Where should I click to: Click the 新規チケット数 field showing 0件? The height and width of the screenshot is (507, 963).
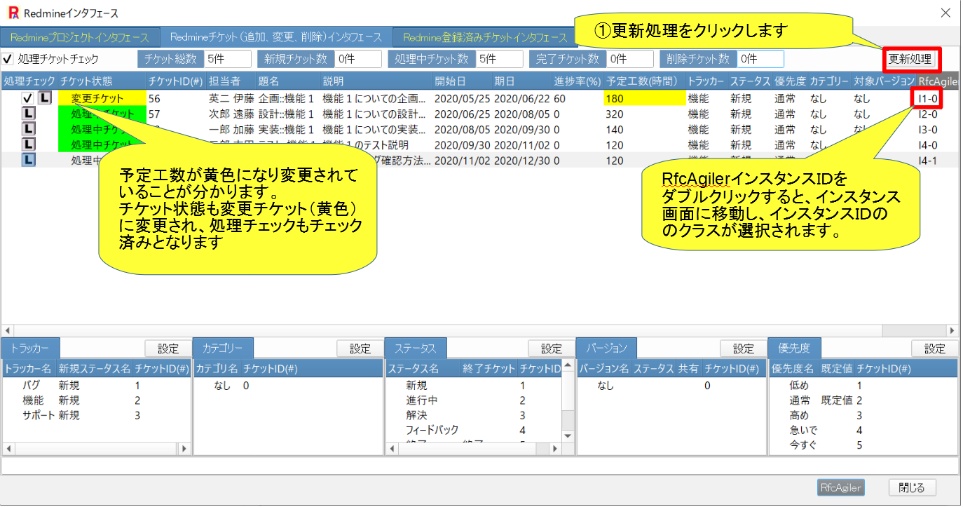pos(358,59)
